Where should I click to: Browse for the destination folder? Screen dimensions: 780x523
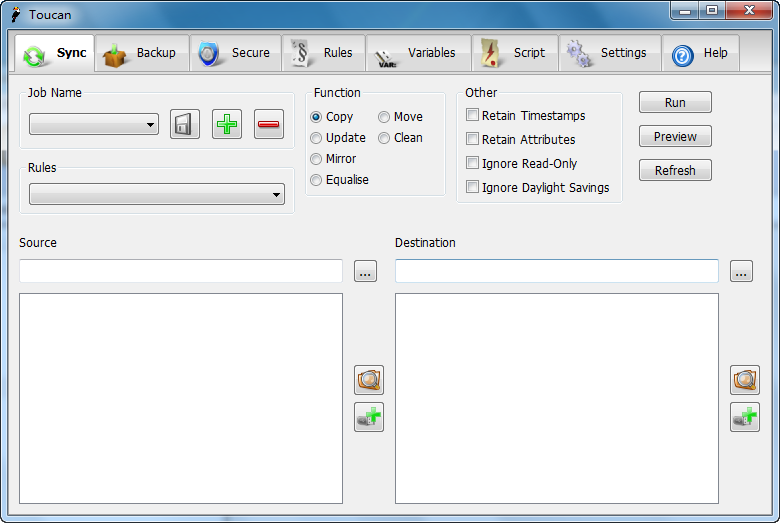tap(741, 271)
